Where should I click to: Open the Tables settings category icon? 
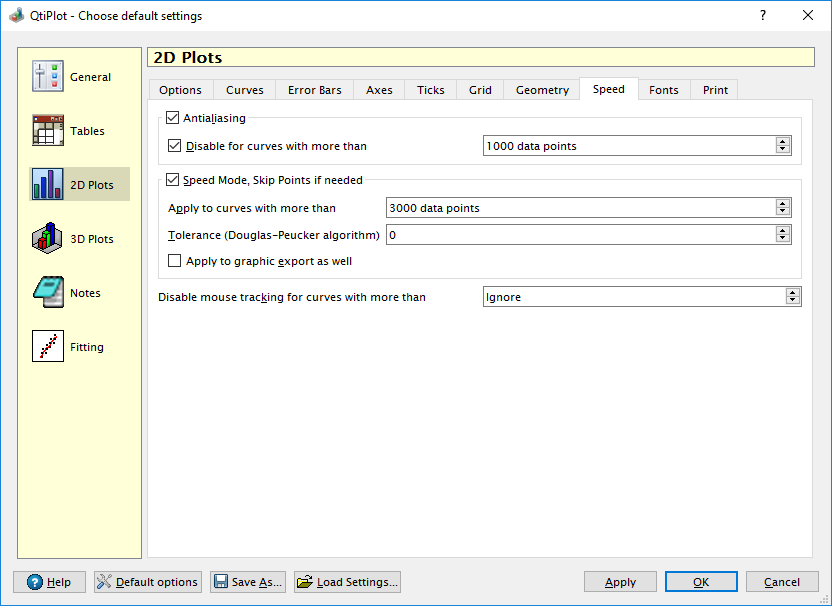(x=48, y=131)
